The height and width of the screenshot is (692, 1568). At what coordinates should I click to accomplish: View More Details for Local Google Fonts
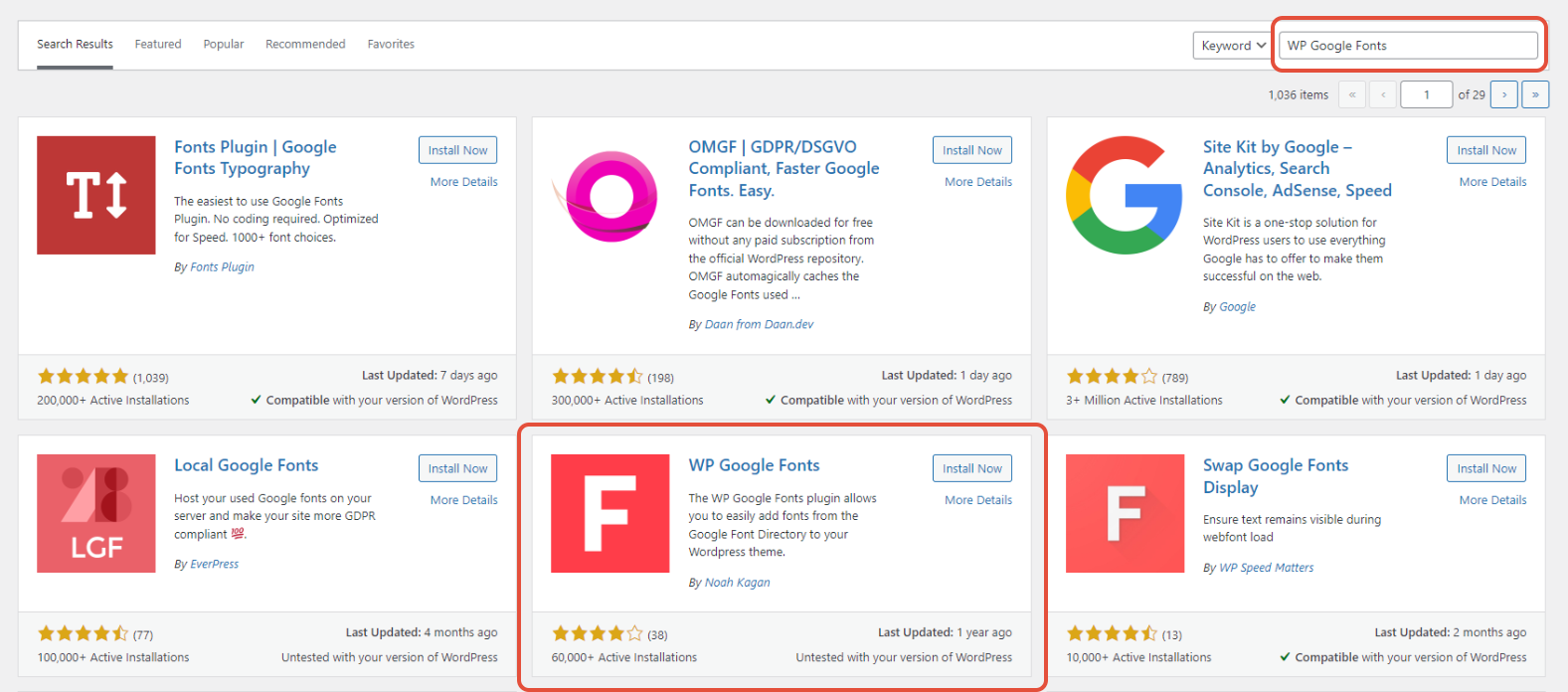[464, 500]
